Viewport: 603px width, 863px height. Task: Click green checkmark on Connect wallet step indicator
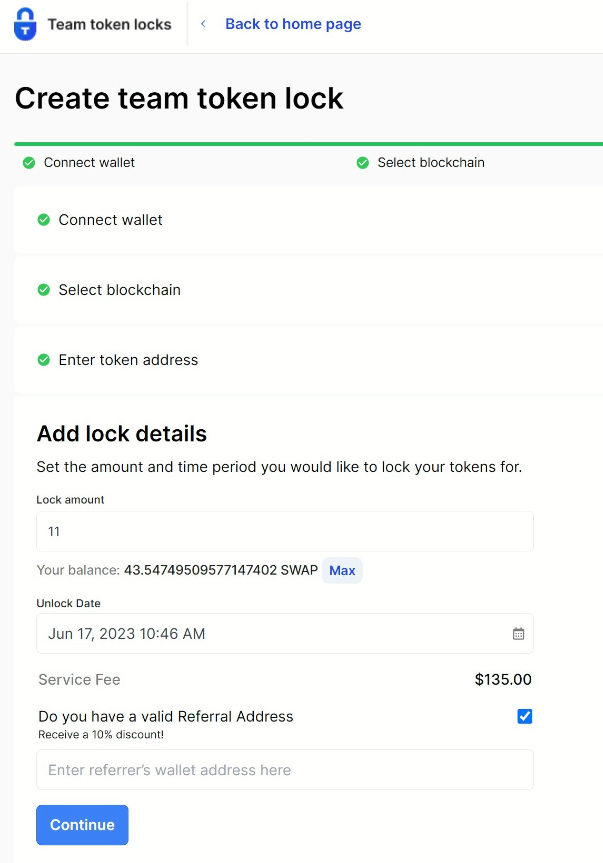click(28, 162)
